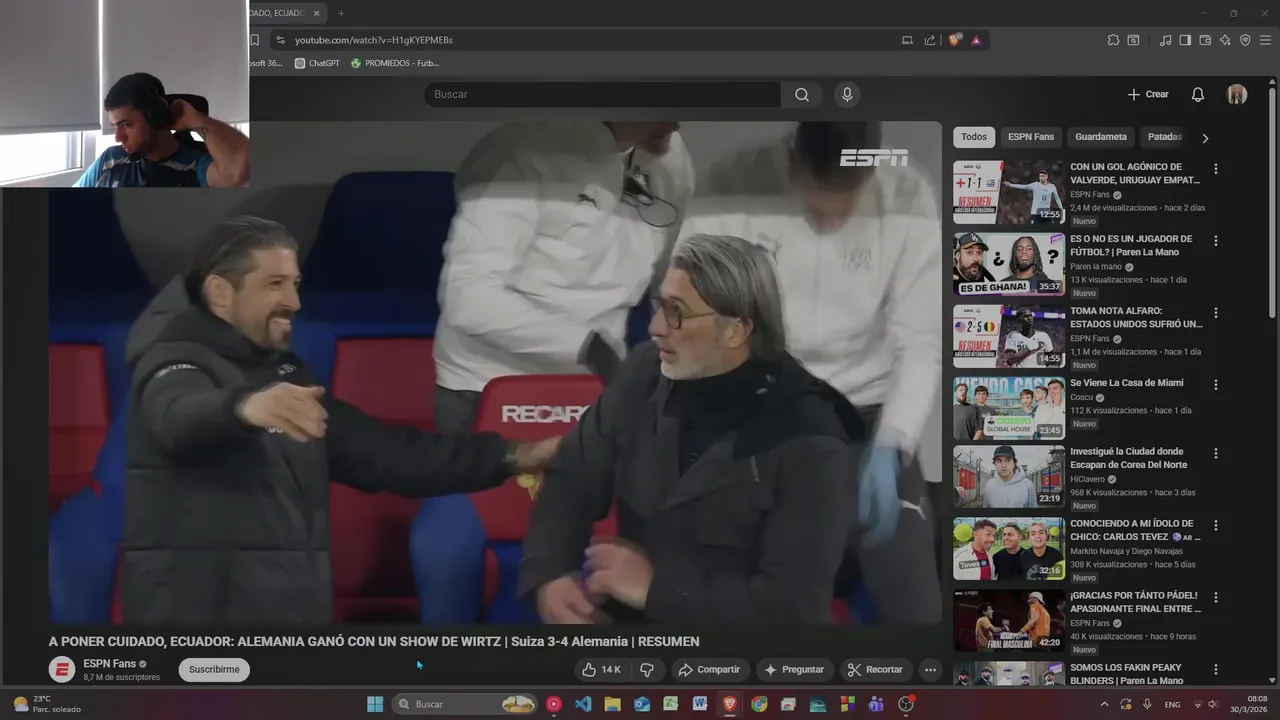
Task: Open Leo AI sparkle icon
Action: [1225, 40]
